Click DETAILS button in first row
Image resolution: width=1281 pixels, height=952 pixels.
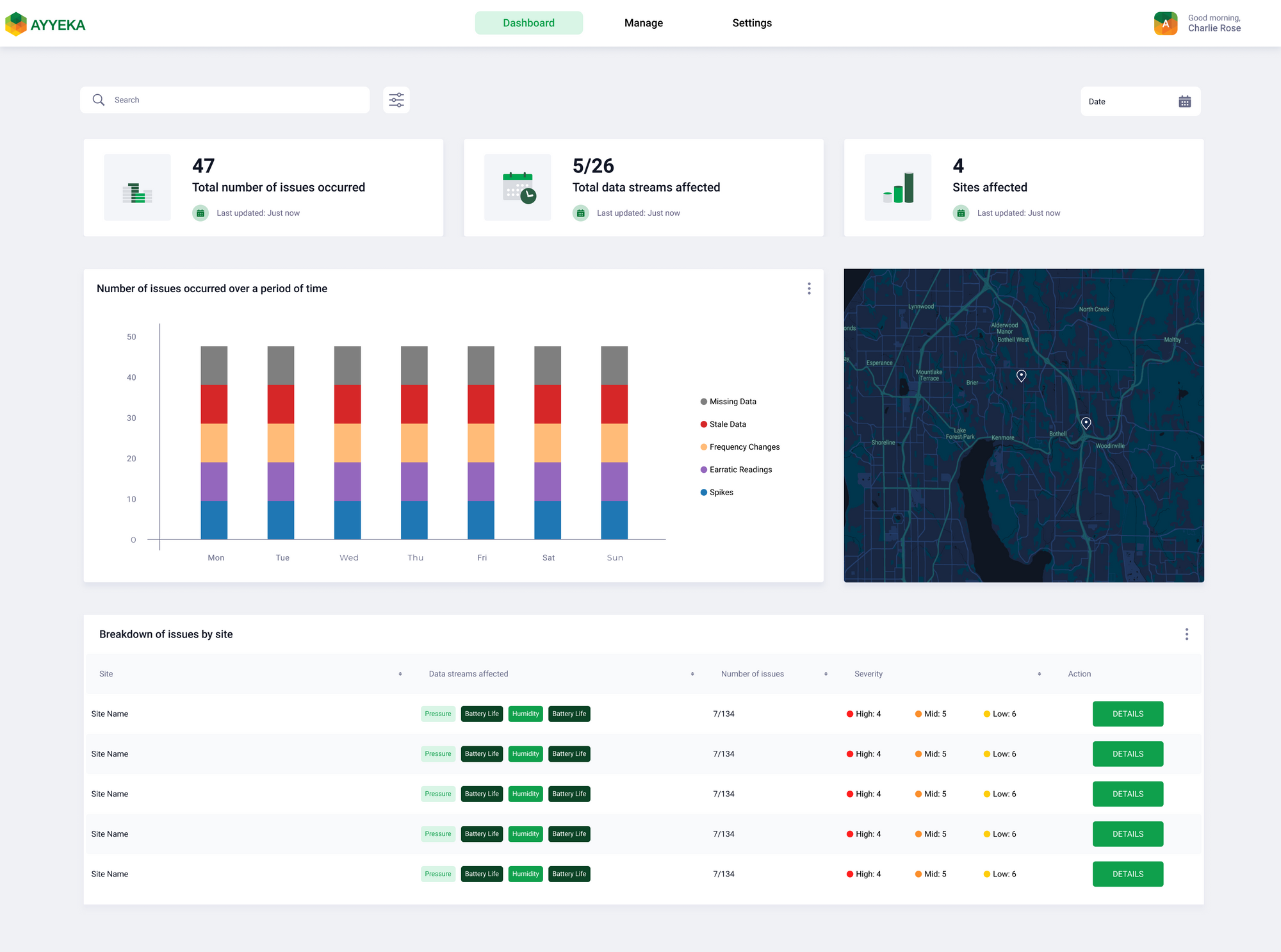click(x=1127, y=714)
